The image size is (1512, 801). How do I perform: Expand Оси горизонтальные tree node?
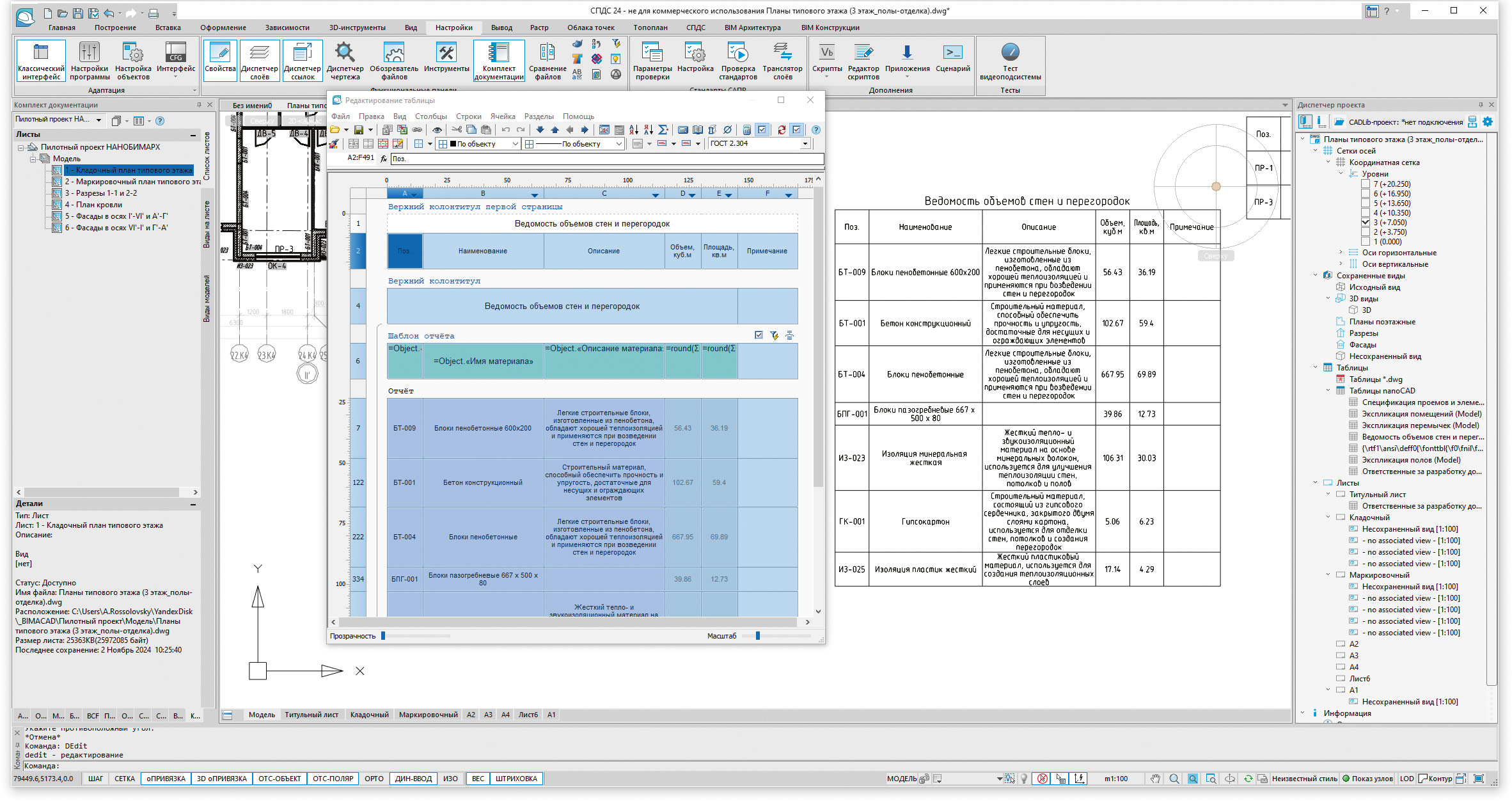[x=1341, y=253]
